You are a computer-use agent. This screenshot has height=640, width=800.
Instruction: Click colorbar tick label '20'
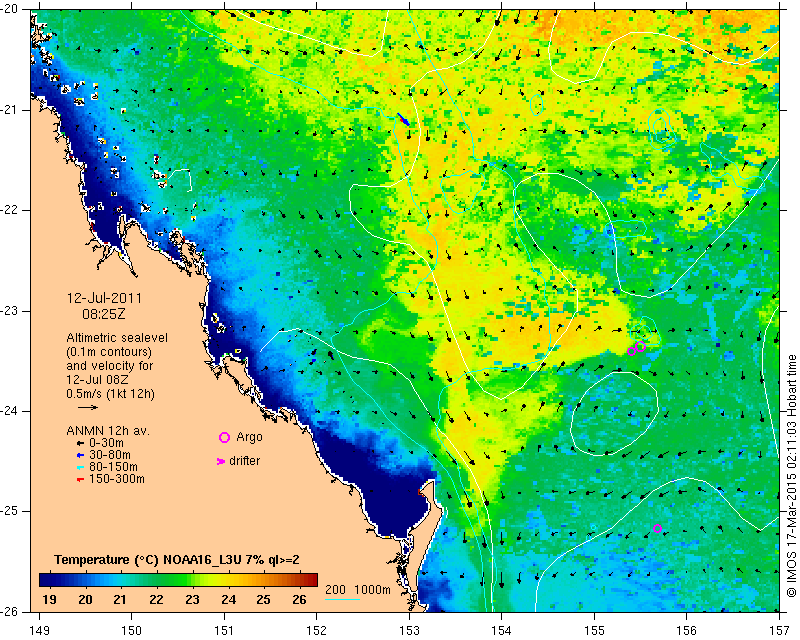click(85, 599)
